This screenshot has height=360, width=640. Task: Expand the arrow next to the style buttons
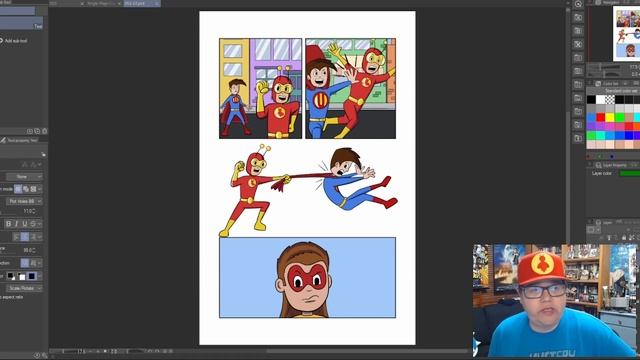pos(40,224)
